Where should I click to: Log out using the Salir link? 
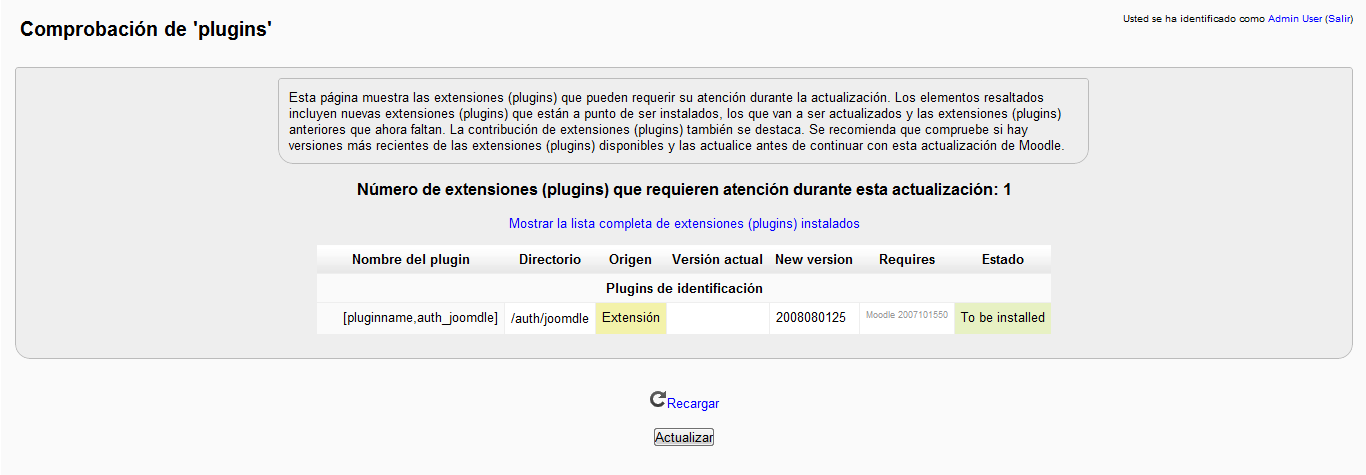pos(1339,19)
